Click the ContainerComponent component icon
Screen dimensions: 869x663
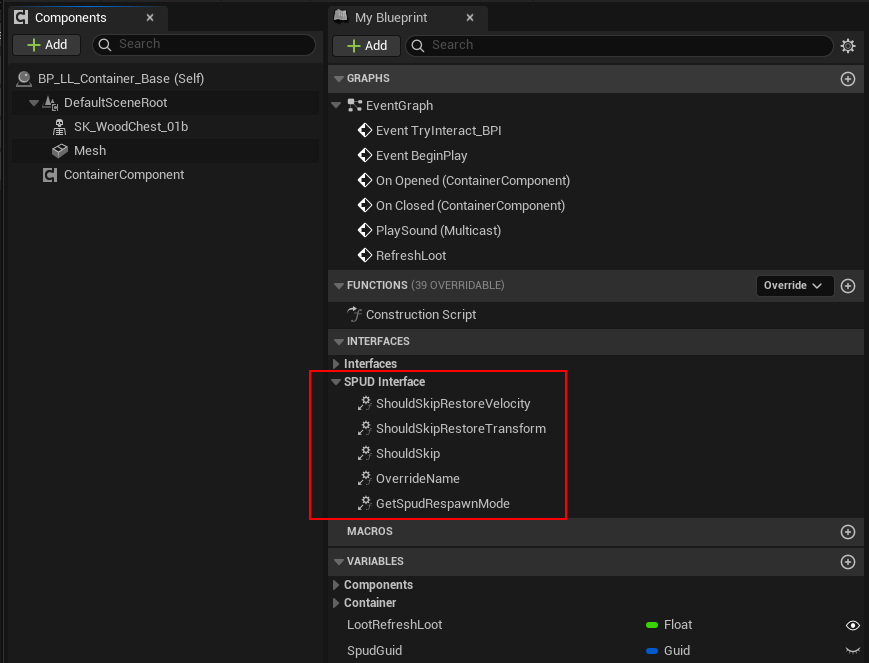[x=50, y=175]
